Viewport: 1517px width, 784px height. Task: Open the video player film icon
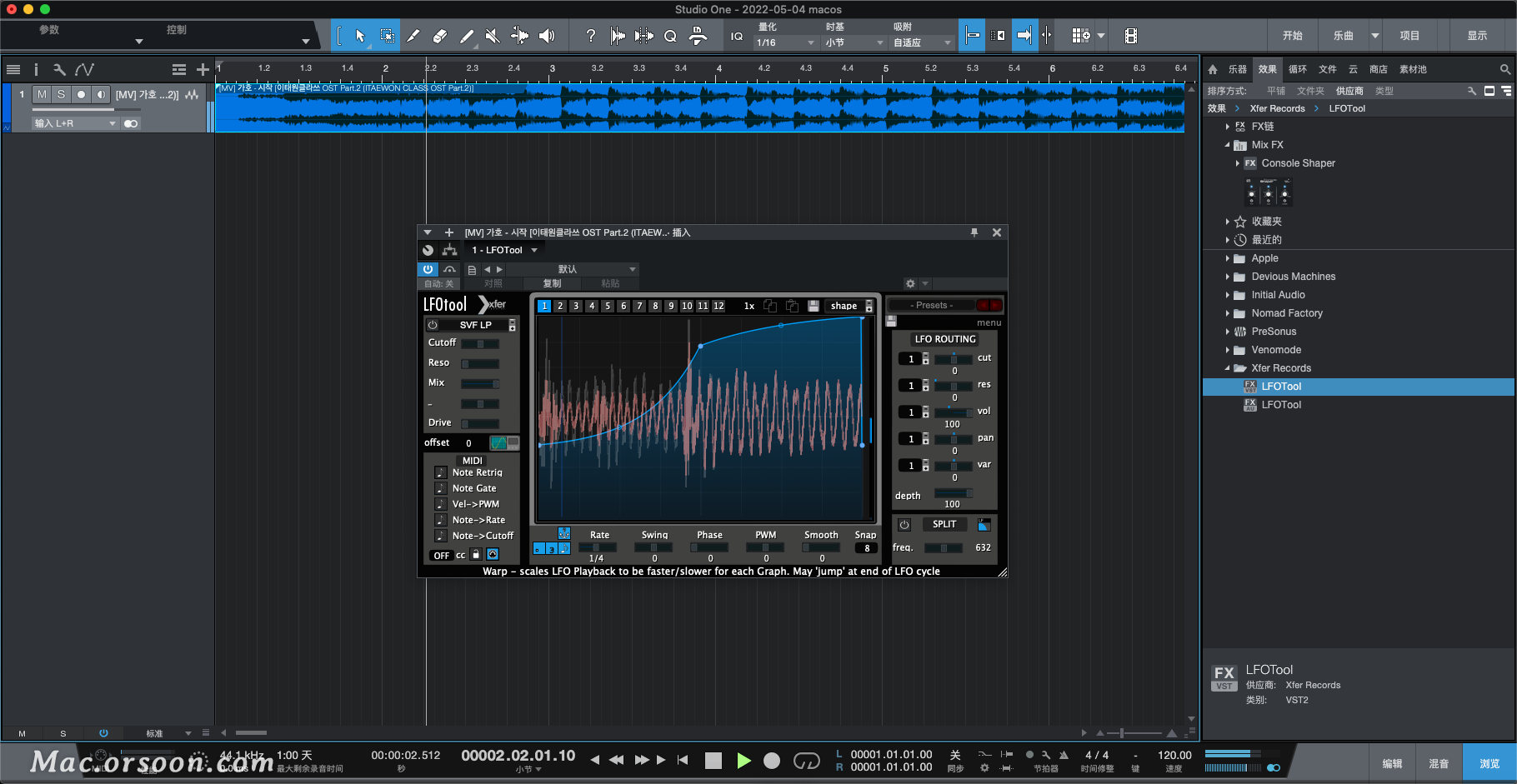(1130, 36)
